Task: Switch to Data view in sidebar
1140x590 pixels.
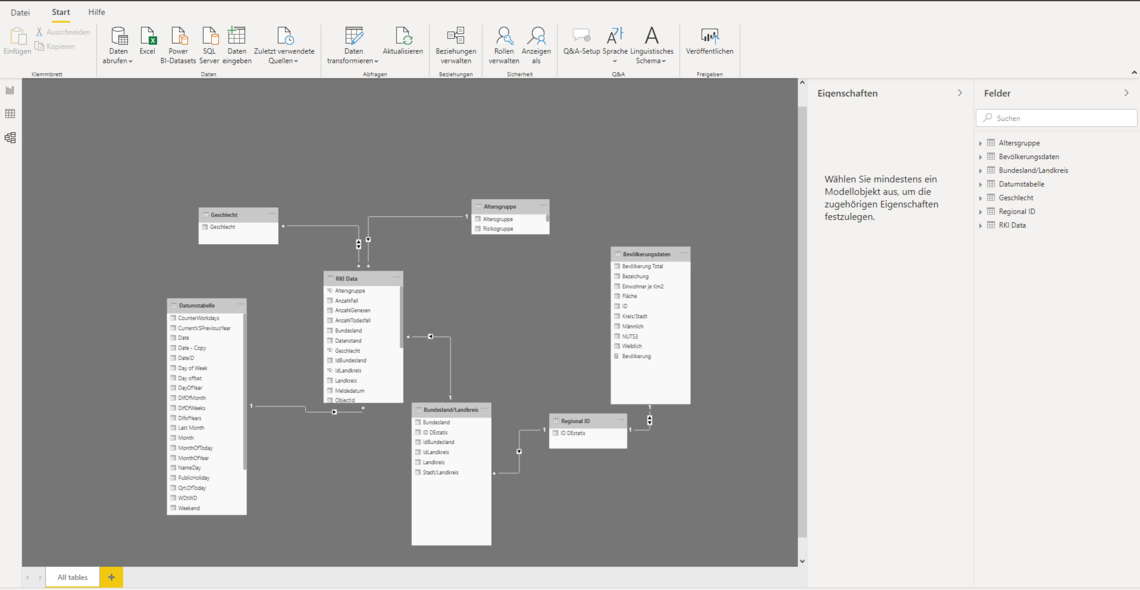Action: click(x=10, y=113)
